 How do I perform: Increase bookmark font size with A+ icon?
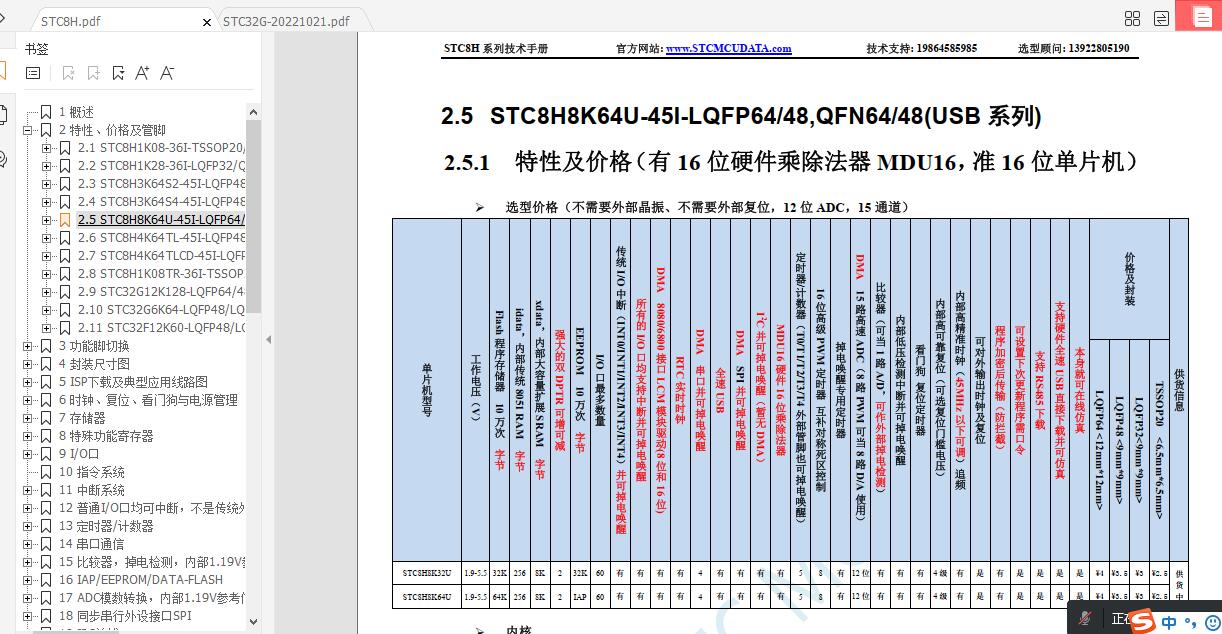point(142,73)
